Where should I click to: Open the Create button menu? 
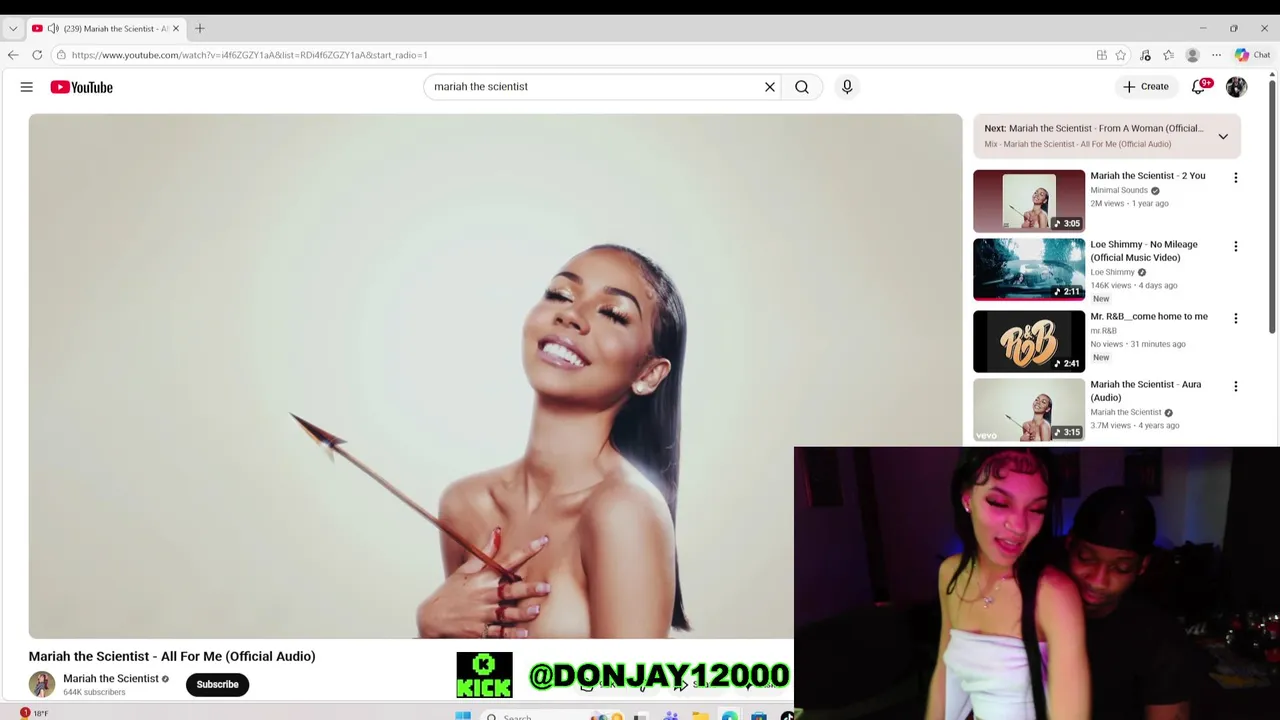[1145, 87]
